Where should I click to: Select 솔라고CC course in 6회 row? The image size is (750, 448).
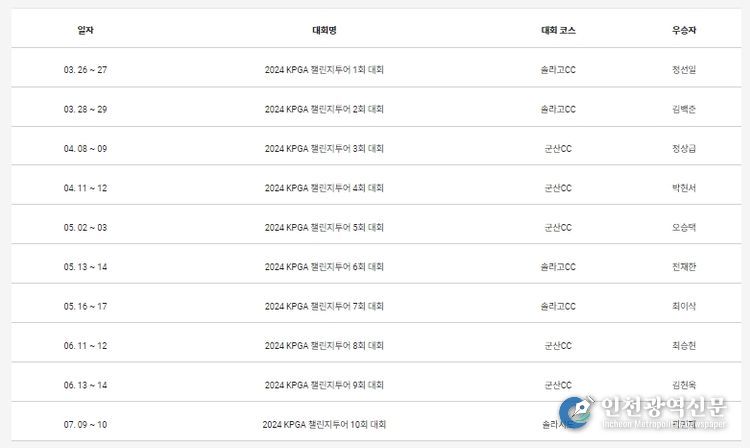coord(558,267)
